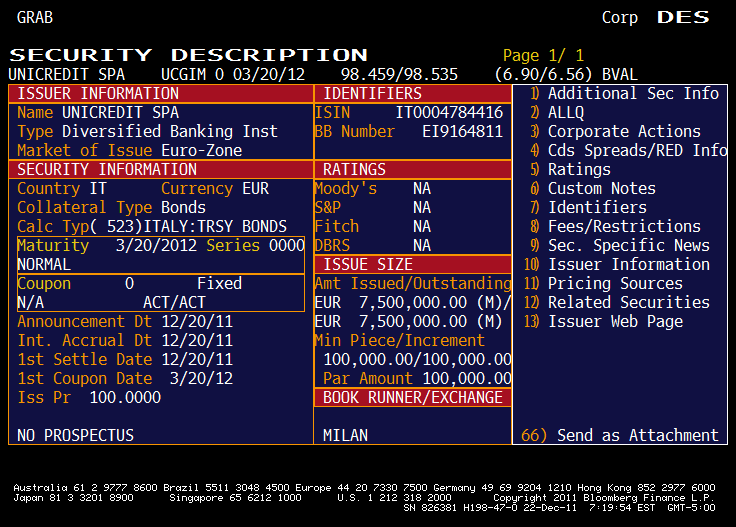Click the 1st Coupon Date 3/20/12
Screen dimensions: 736x527
201,379
